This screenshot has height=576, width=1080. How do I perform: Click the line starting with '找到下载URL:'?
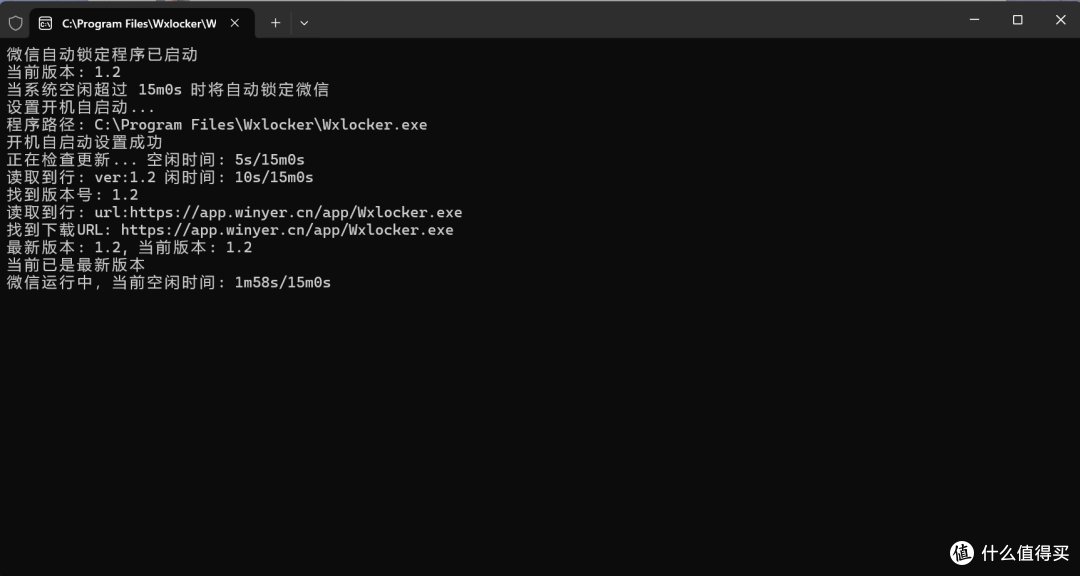coord(230,230)
